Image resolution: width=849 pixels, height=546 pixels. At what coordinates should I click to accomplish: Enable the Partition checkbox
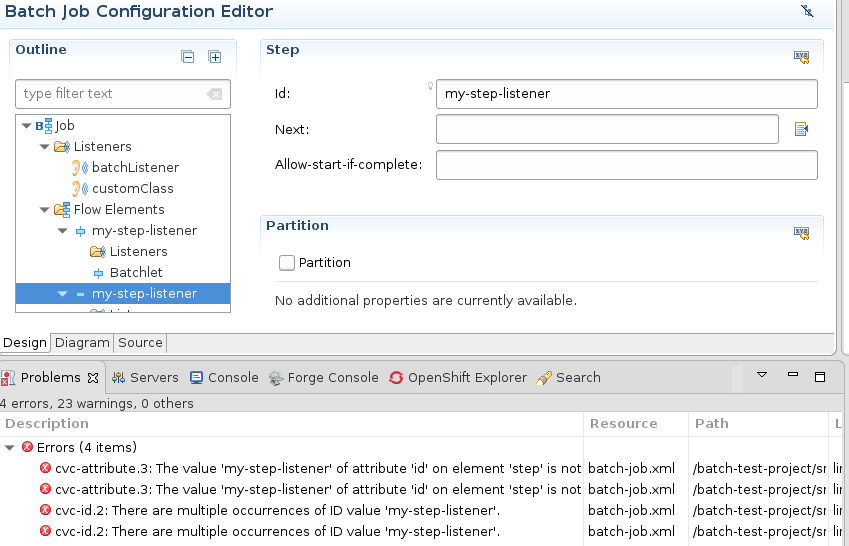click(x=287, y=263)
